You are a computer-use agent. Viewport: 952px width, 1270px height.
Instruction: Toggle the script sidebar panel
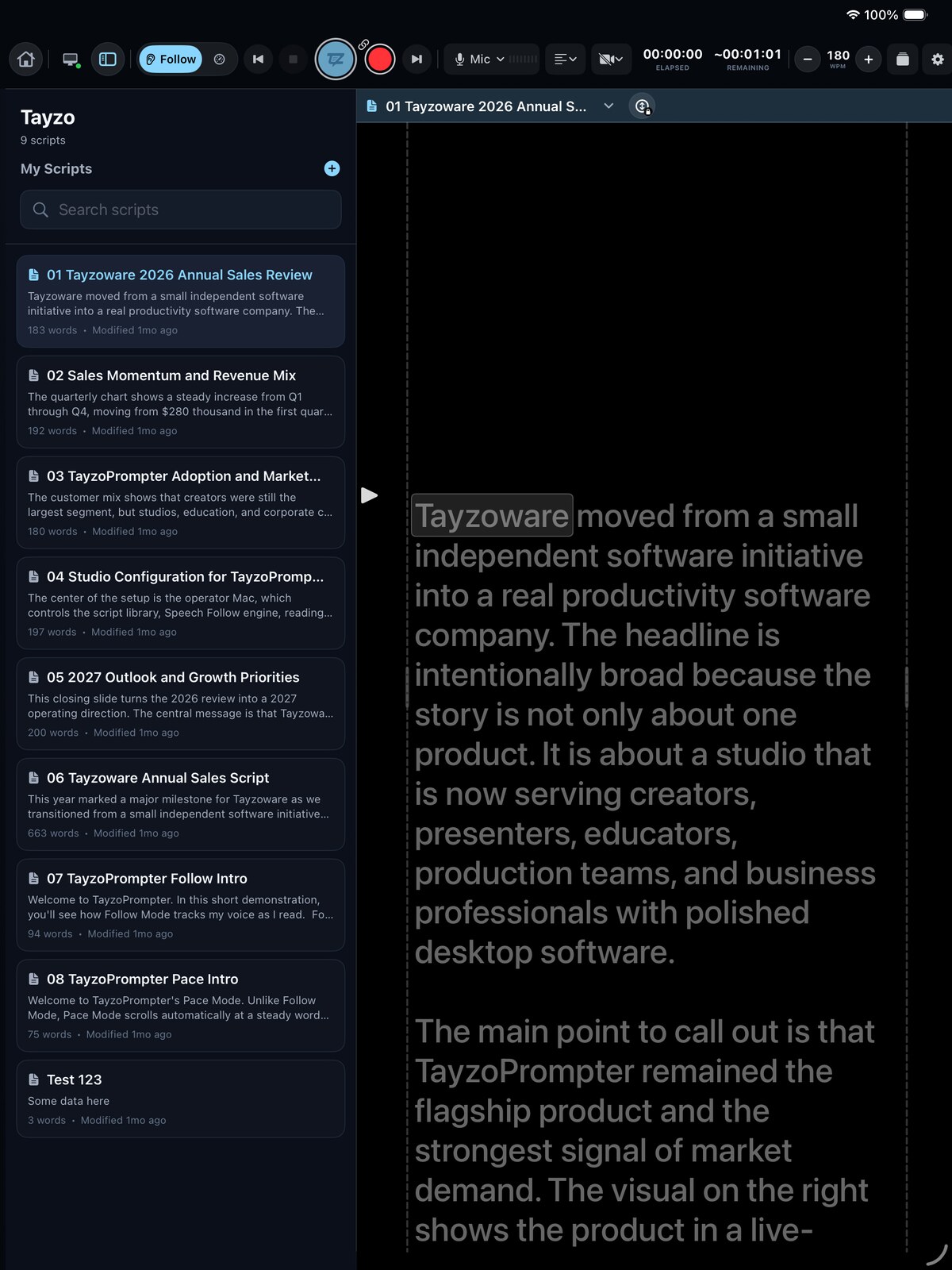[x=108, y=60]
